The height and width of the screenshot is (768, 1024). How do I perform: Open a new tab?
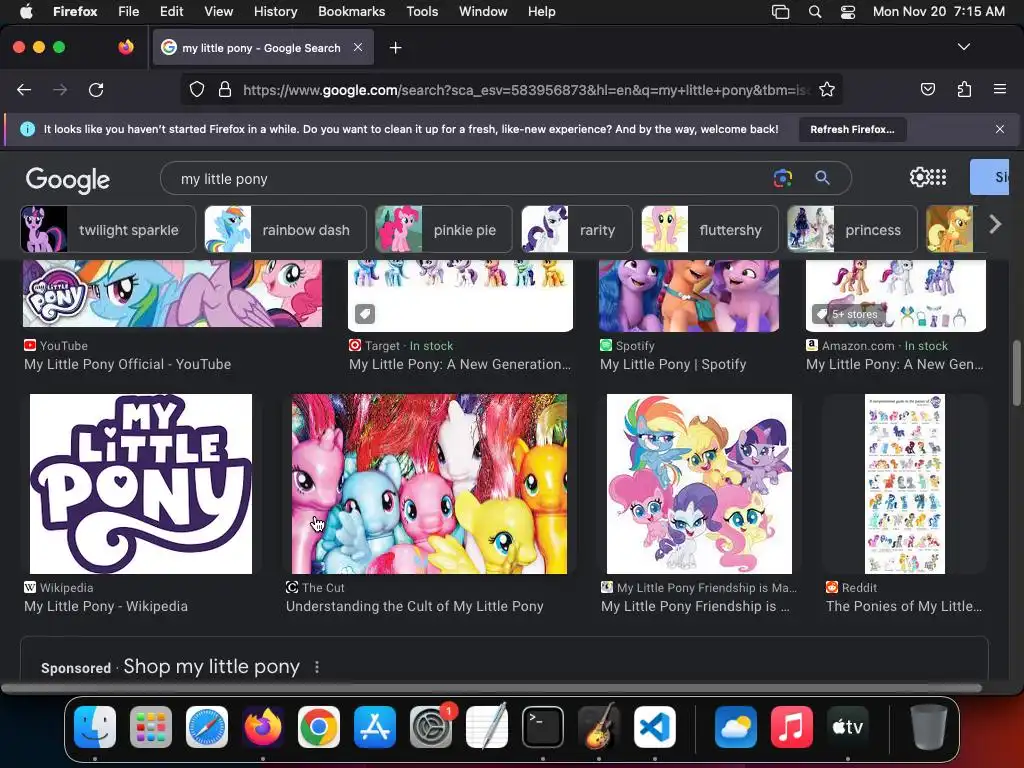pyautogui.click(x=395, y=48)
